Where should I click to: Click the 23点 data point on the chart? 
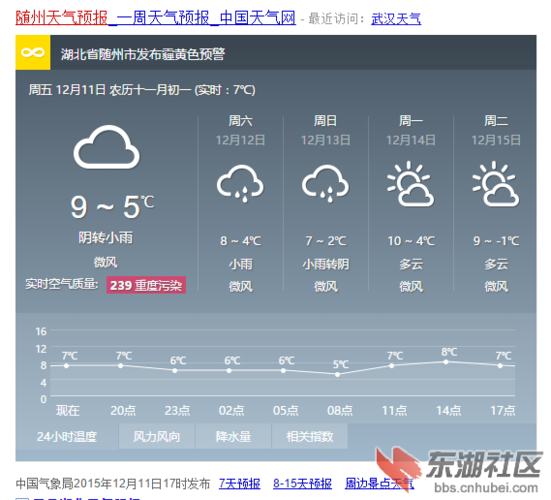[x=175, y=370]
